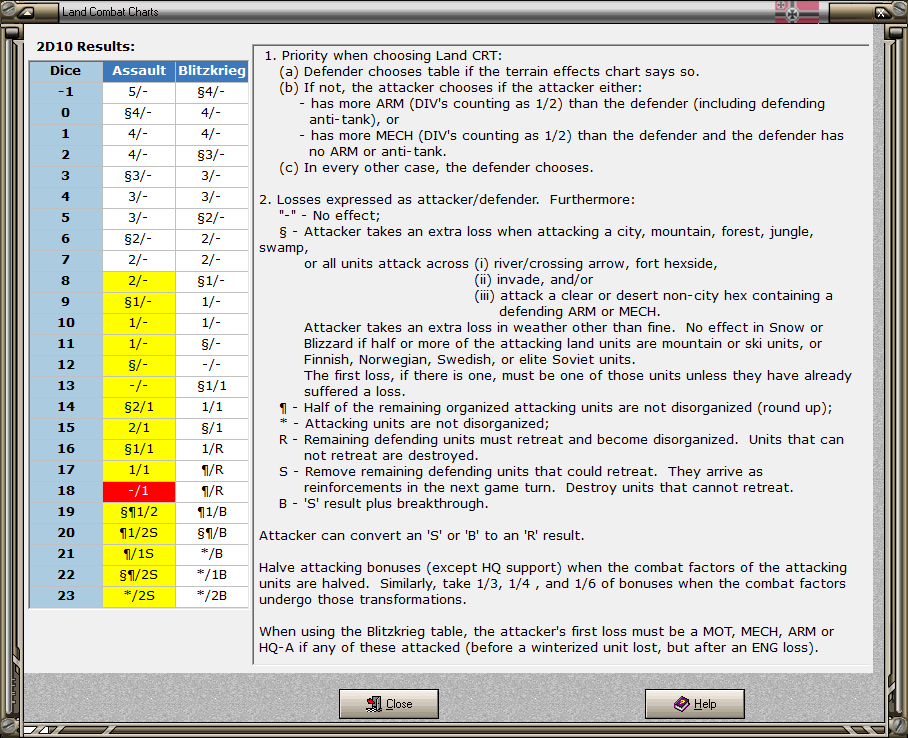Click Blitzkrieg result §1/- for dice 8
The width and height of the screenshot is (908, 738).
[212, 281]
